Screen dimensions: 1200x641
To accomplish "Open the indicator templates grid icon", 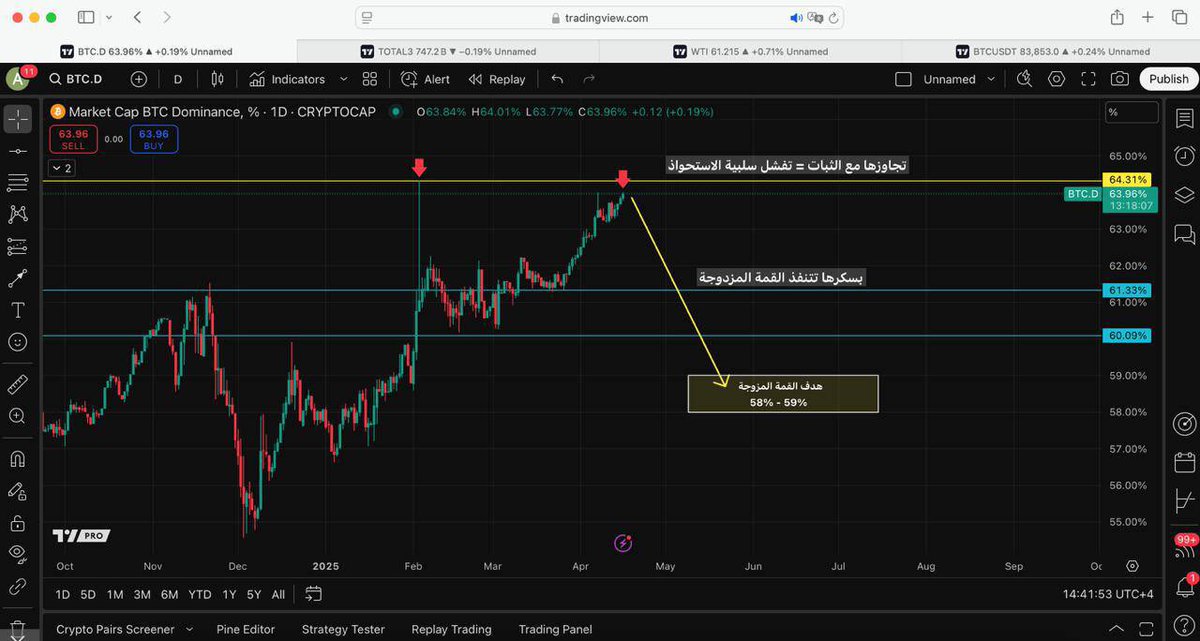I will 370,79.
